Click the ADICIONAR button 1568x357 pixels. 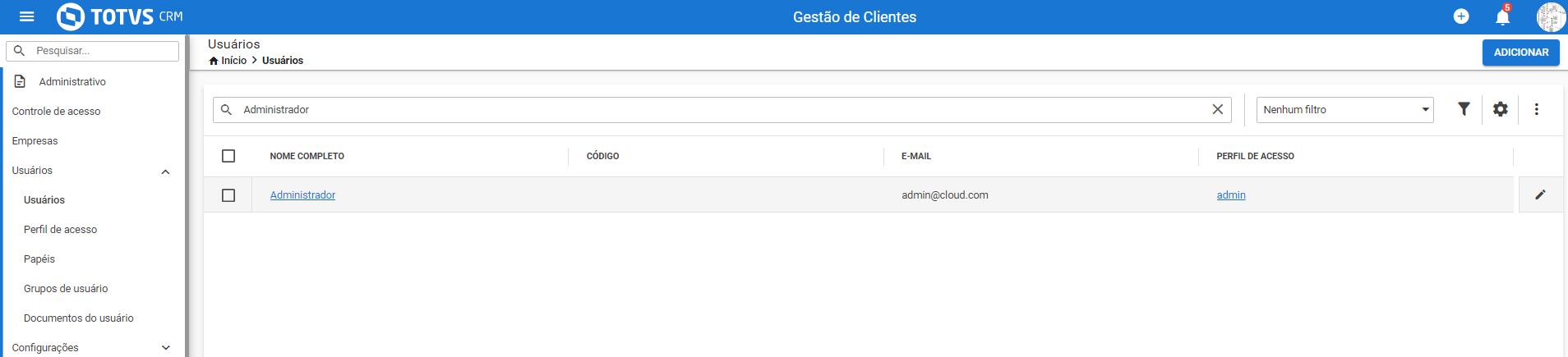point(1521,53)
